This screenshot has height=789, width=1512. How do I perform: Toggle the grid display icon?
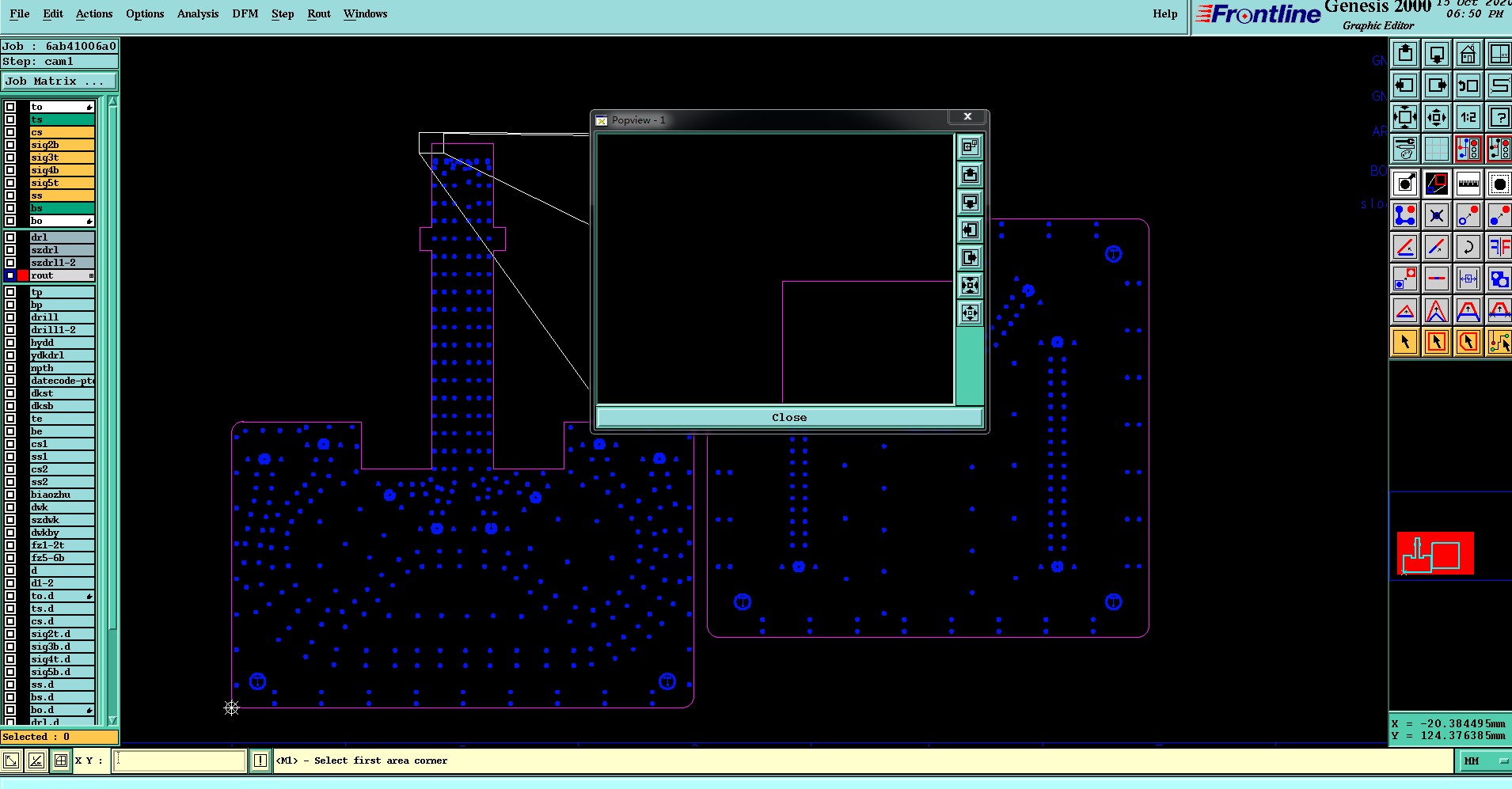click(x=1437, y=149)
